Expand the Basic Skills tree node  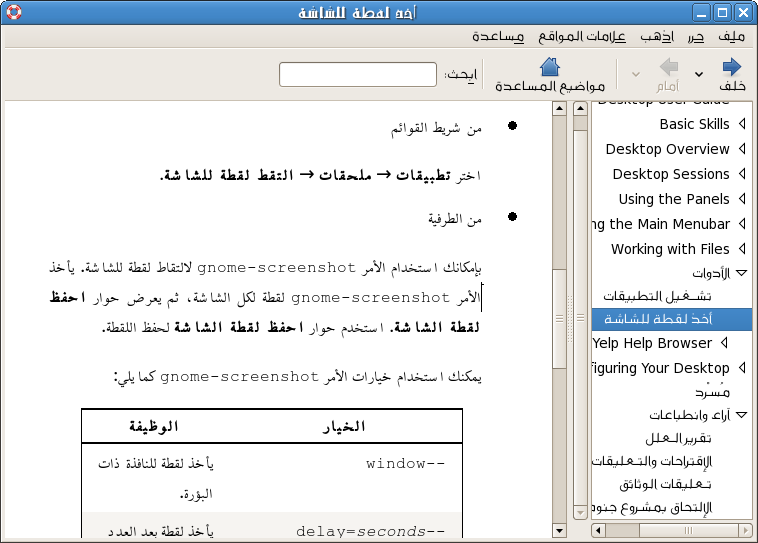(741, 124)
